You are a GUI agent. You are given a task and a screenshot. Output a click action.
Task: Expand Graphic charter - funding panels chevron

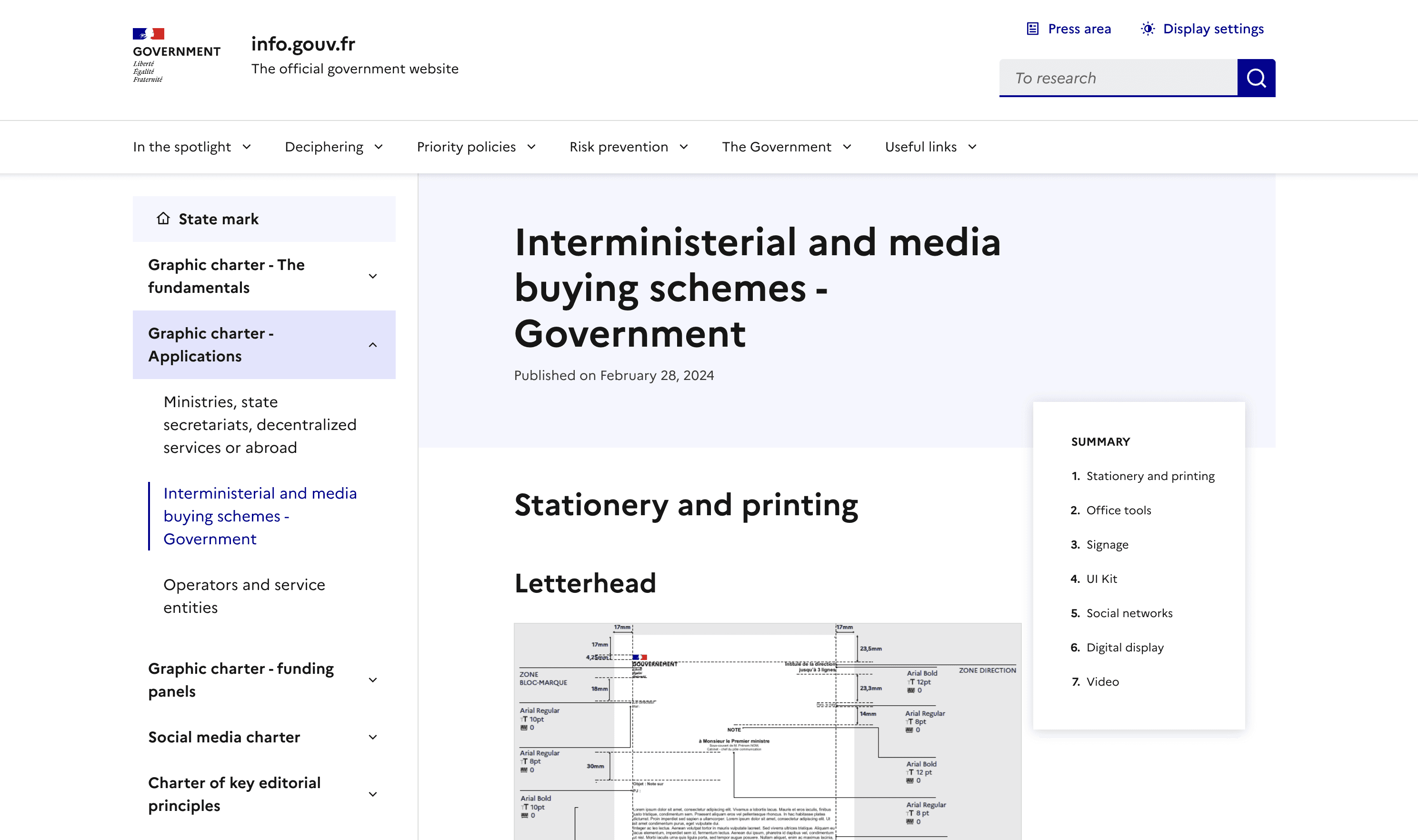tap(372, 680)
